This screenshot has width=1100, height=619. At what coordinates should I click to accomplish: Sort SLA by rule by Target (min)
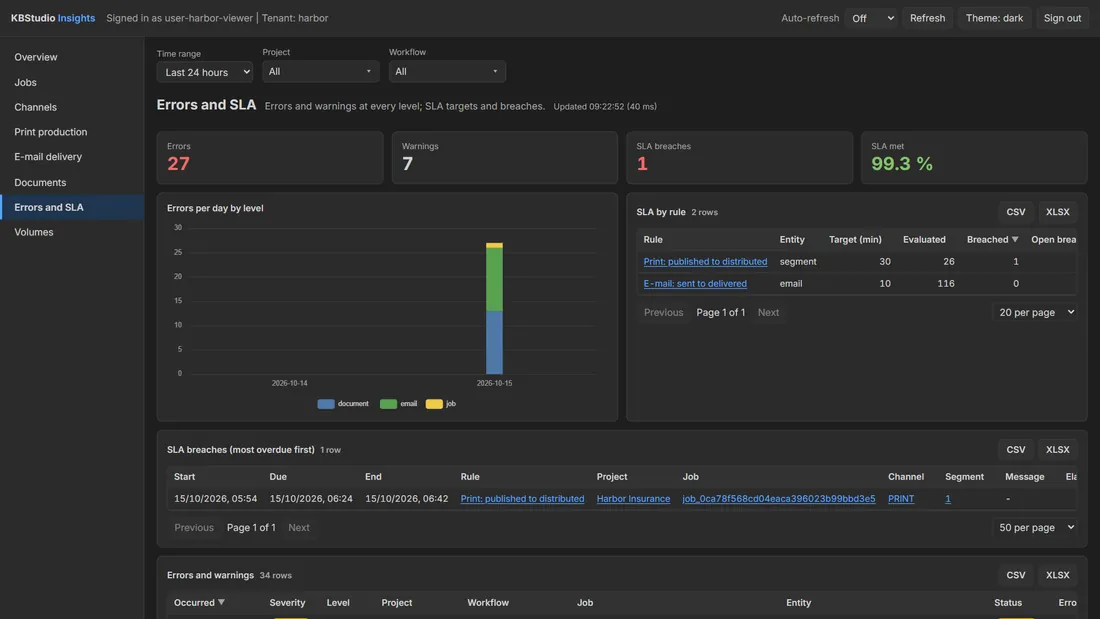(854, 239)
